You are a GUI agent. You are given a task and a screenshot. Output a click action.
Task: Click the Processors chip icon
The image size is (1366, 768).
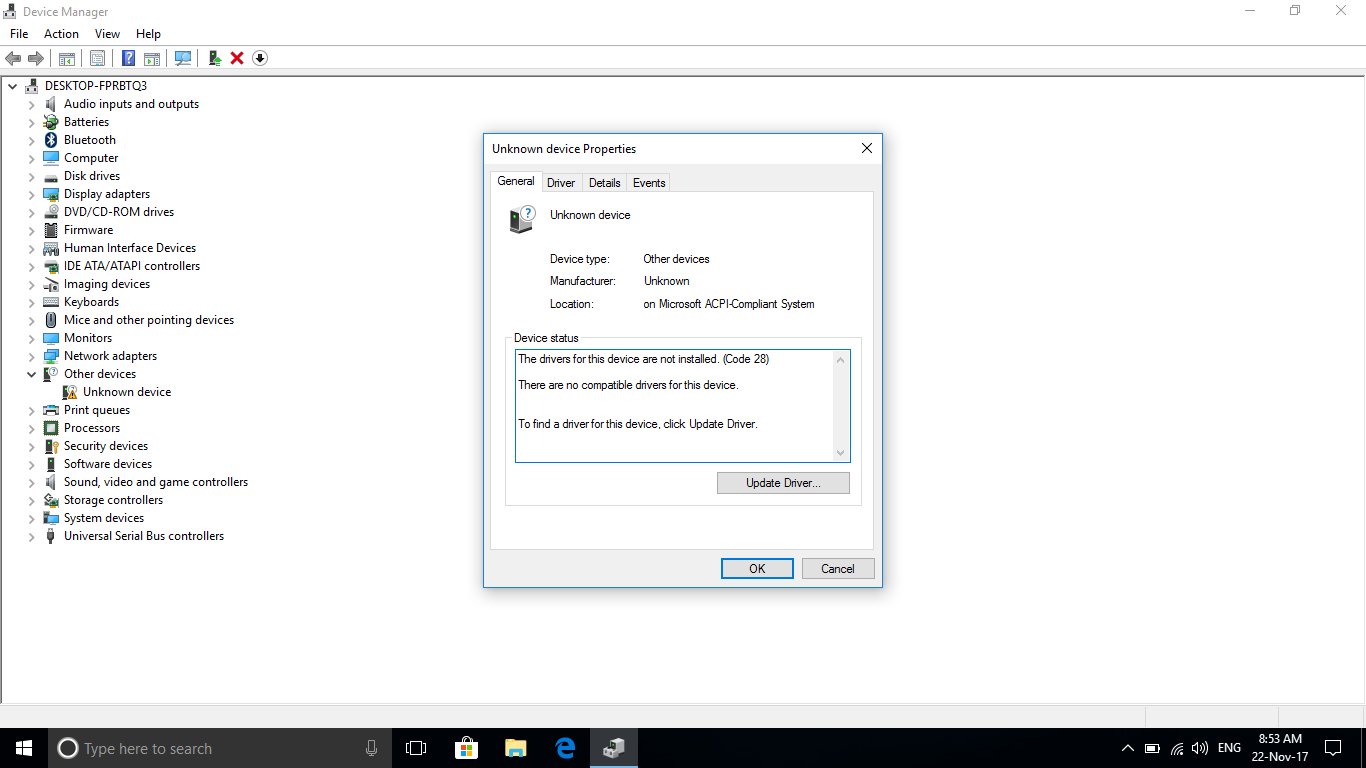51,428
